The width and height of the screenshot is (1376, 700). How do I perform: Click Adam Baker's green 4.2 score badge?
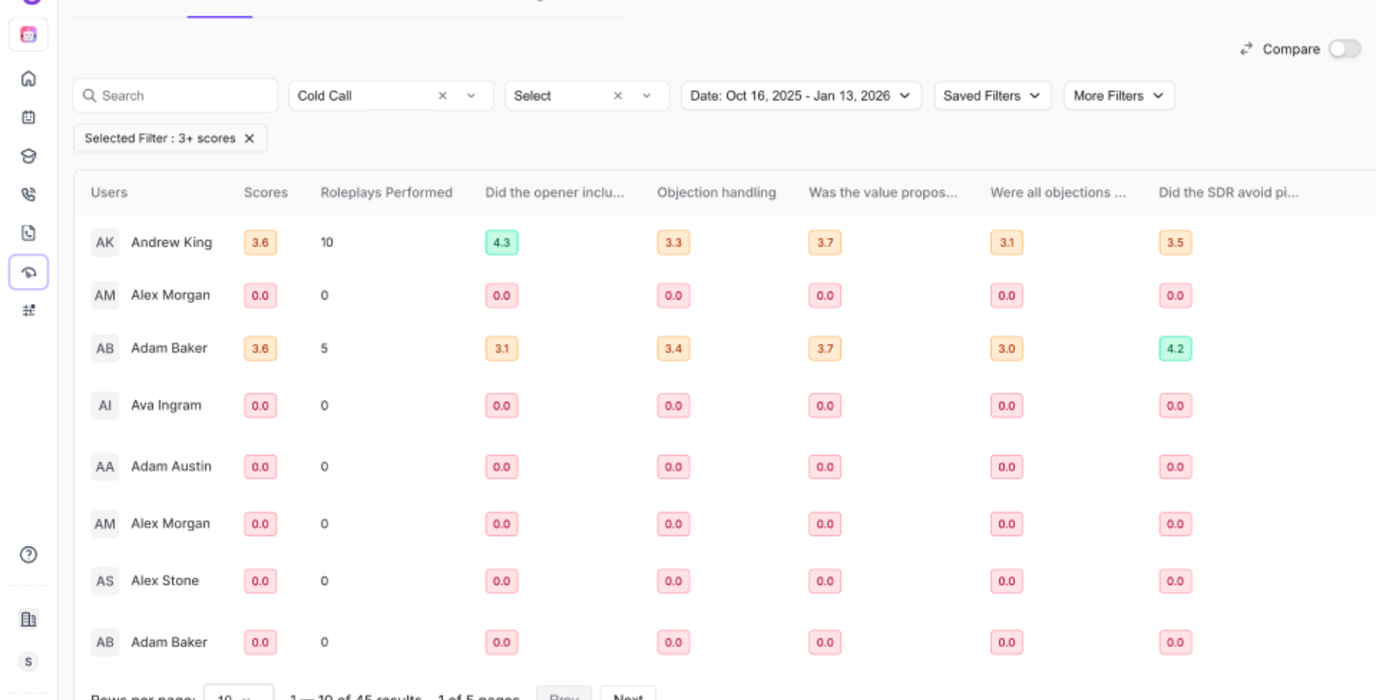pyautogui.click(x=1175, y=349)
